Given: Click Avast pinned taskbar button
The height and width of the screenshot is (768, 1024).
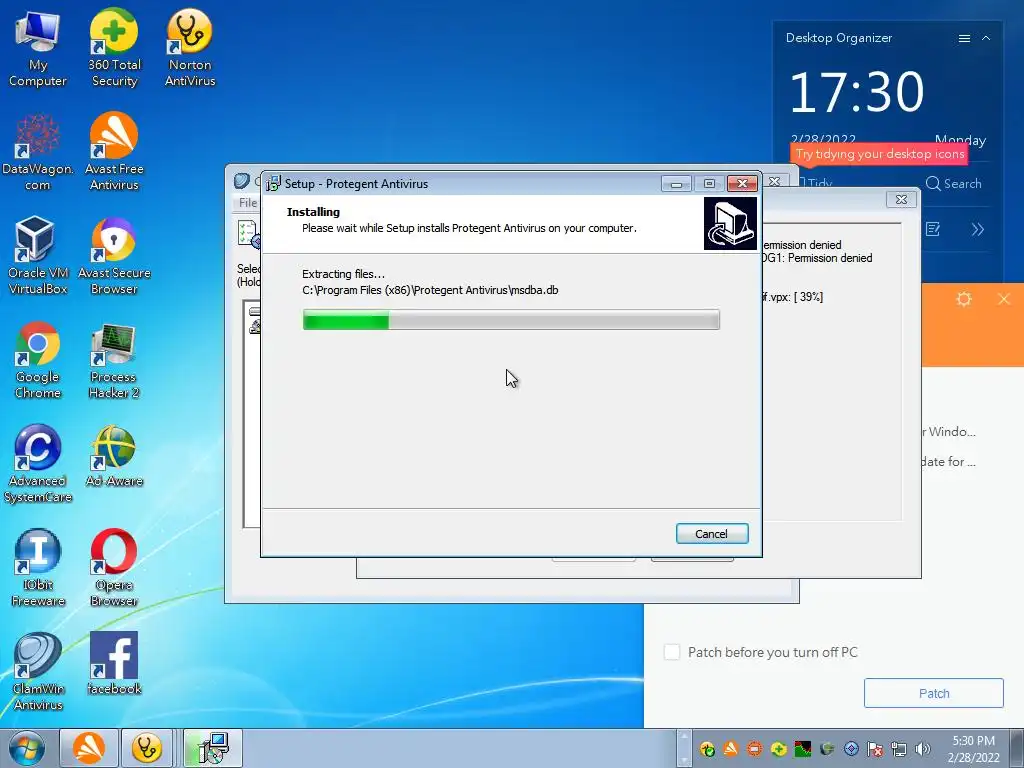Looking at the screenshot, I should [89, 748].
